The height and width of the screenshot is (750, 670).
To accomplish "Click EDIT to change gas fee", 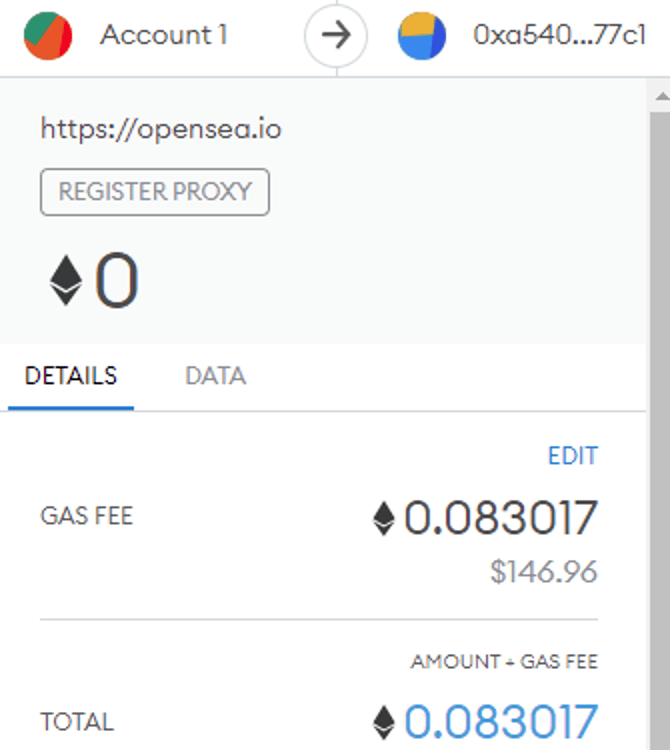I will pos(573,455).
